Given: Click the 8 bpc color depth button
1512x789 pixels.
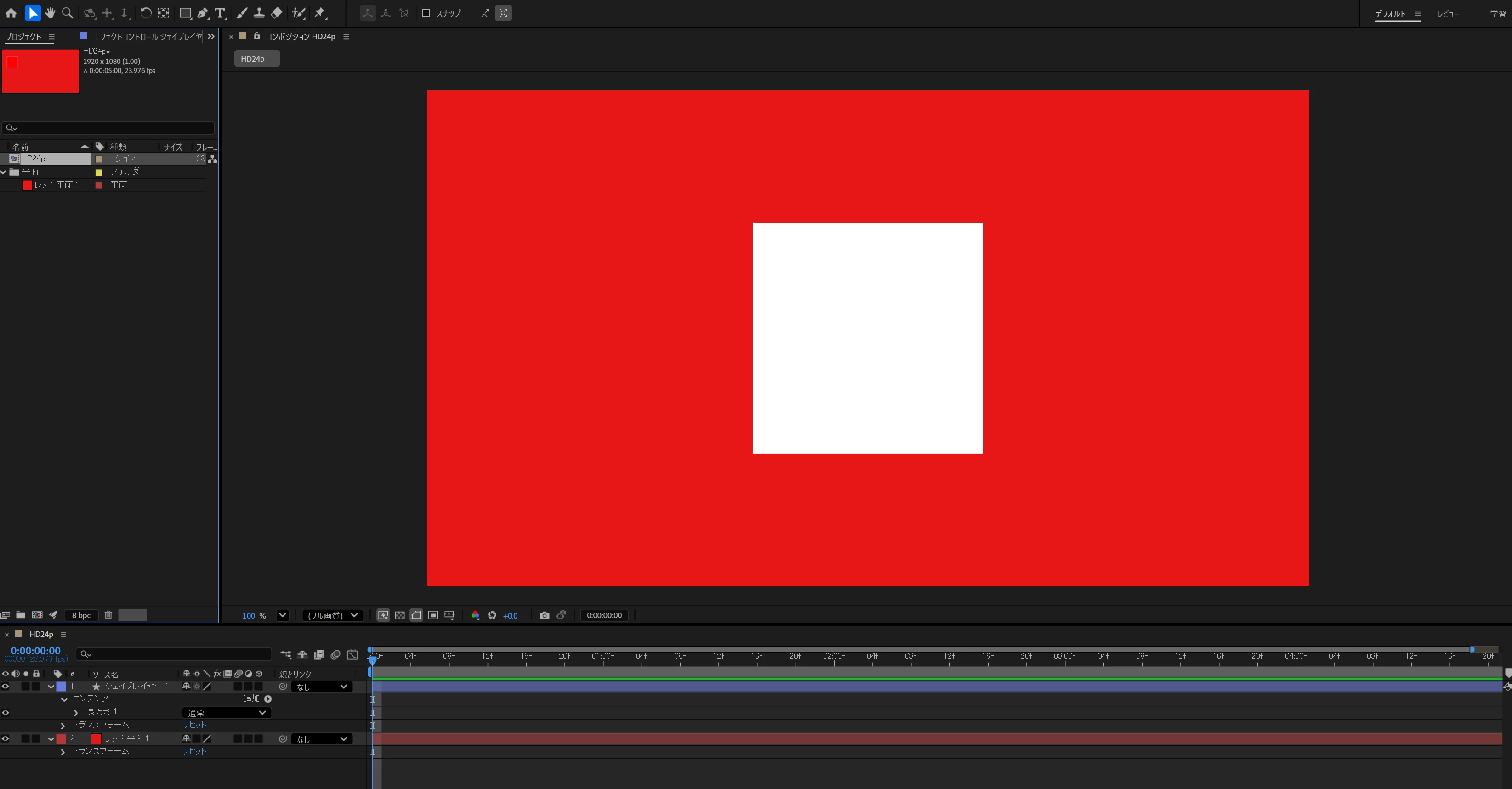Looking at the screenshot, I should pyautogui.click(x=81, y=615).
